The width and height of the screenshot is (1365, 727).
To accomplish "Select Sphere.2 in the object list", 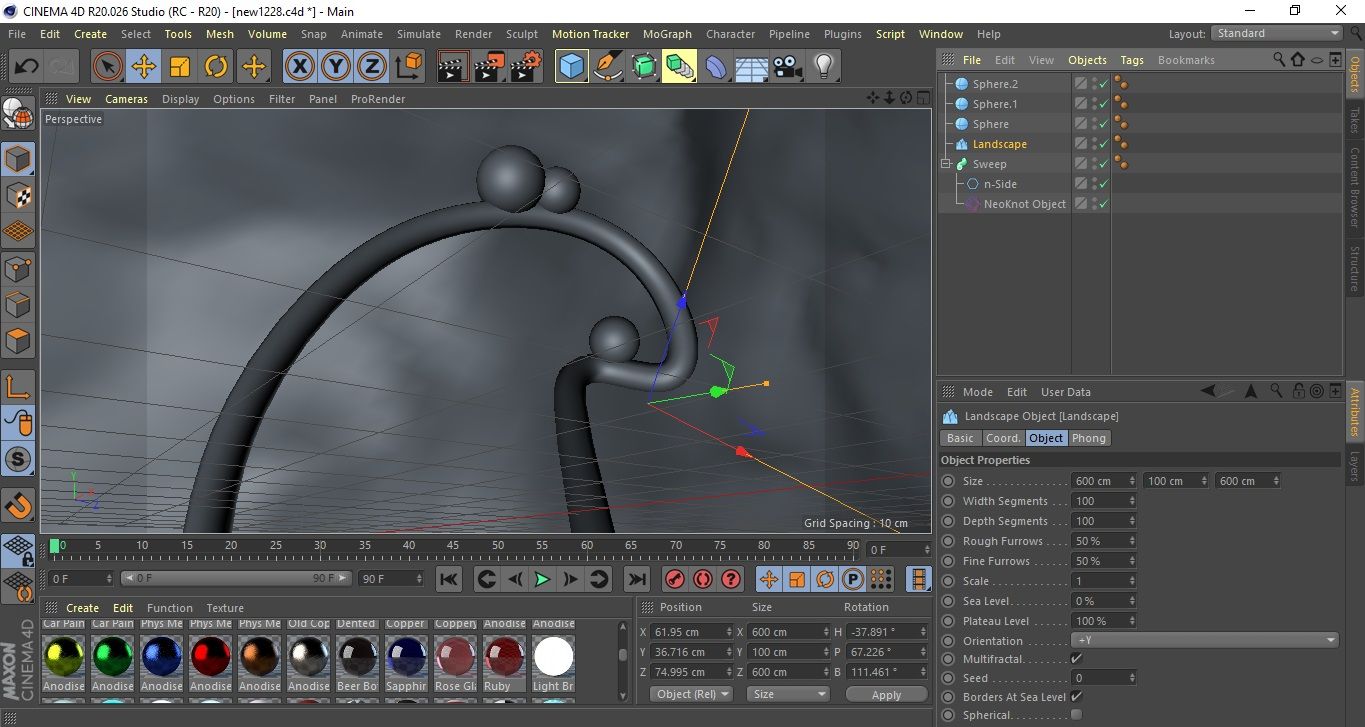I will pos(995,84).
